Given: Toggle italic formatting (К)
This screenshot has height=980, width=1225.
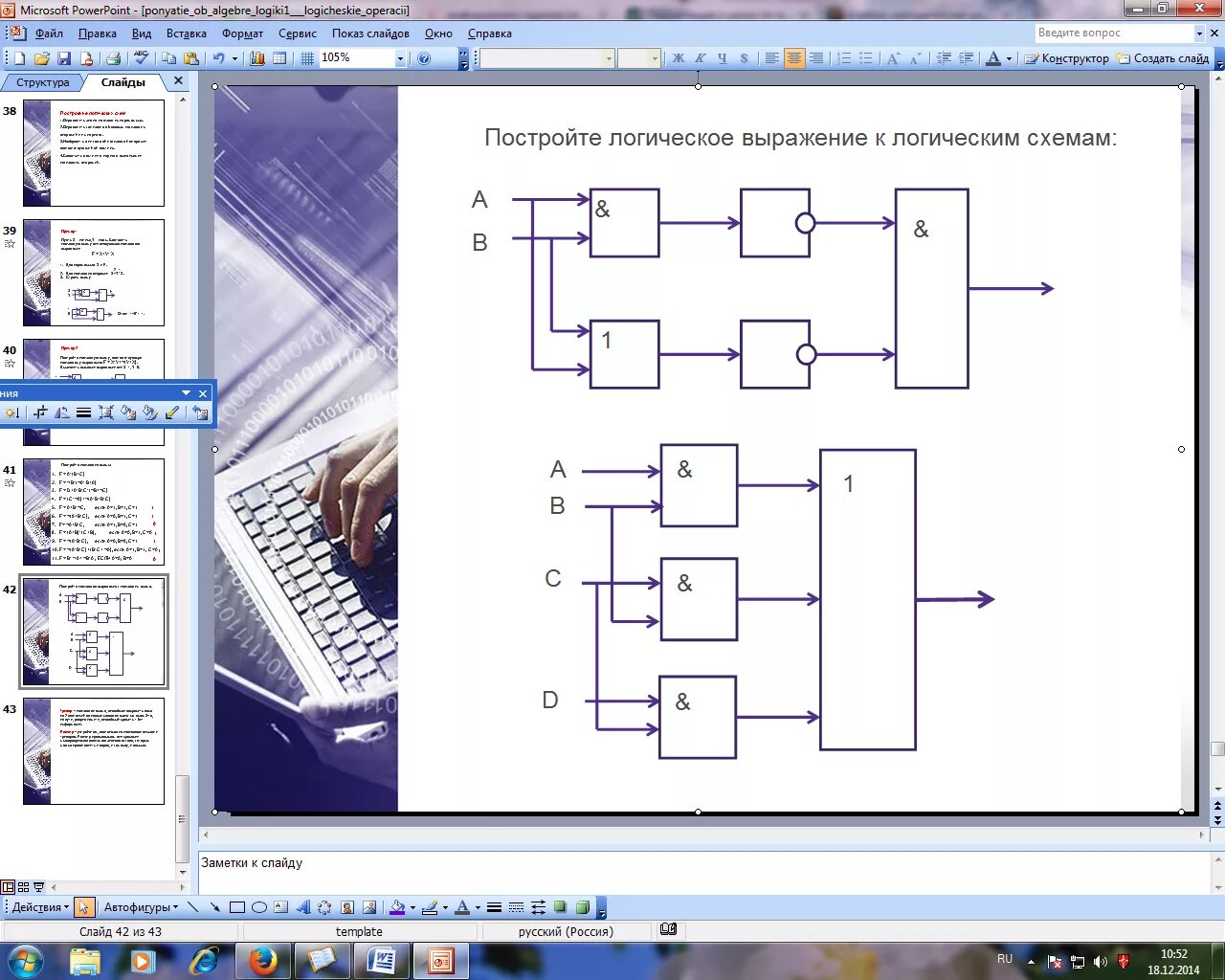Looking at the screenshot, I should tap(701, 58).
